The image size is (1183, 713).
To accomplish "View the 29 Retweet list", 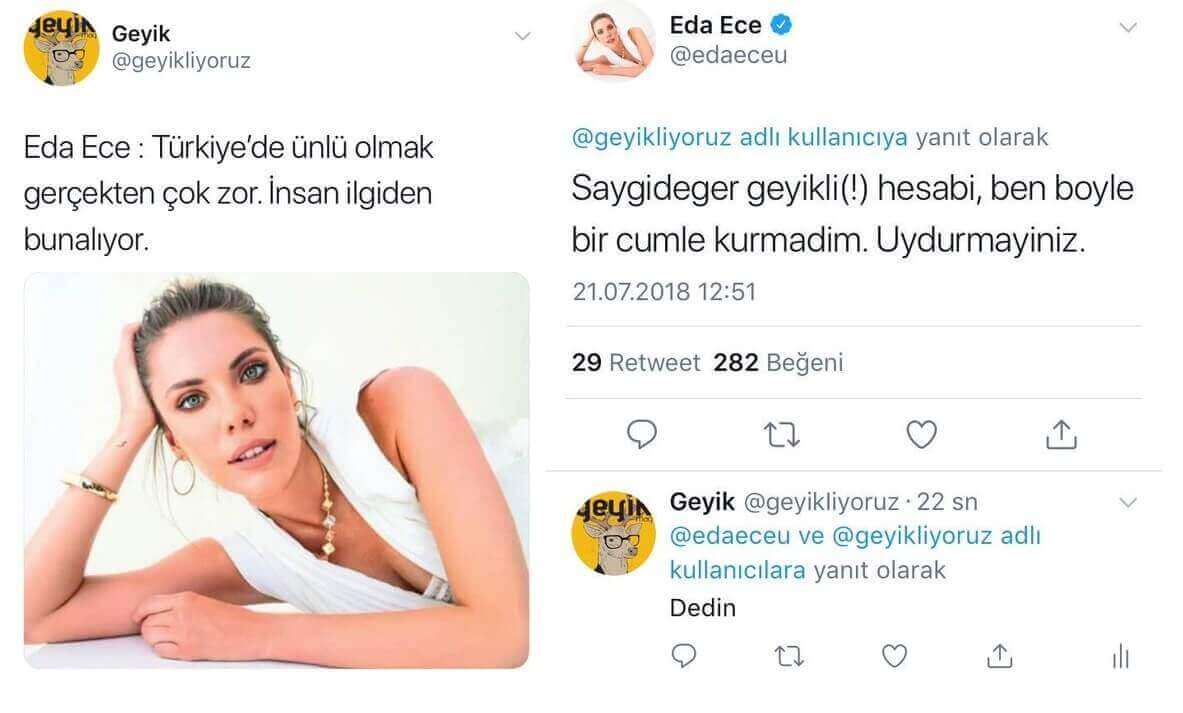I will (x=635, y=362).
